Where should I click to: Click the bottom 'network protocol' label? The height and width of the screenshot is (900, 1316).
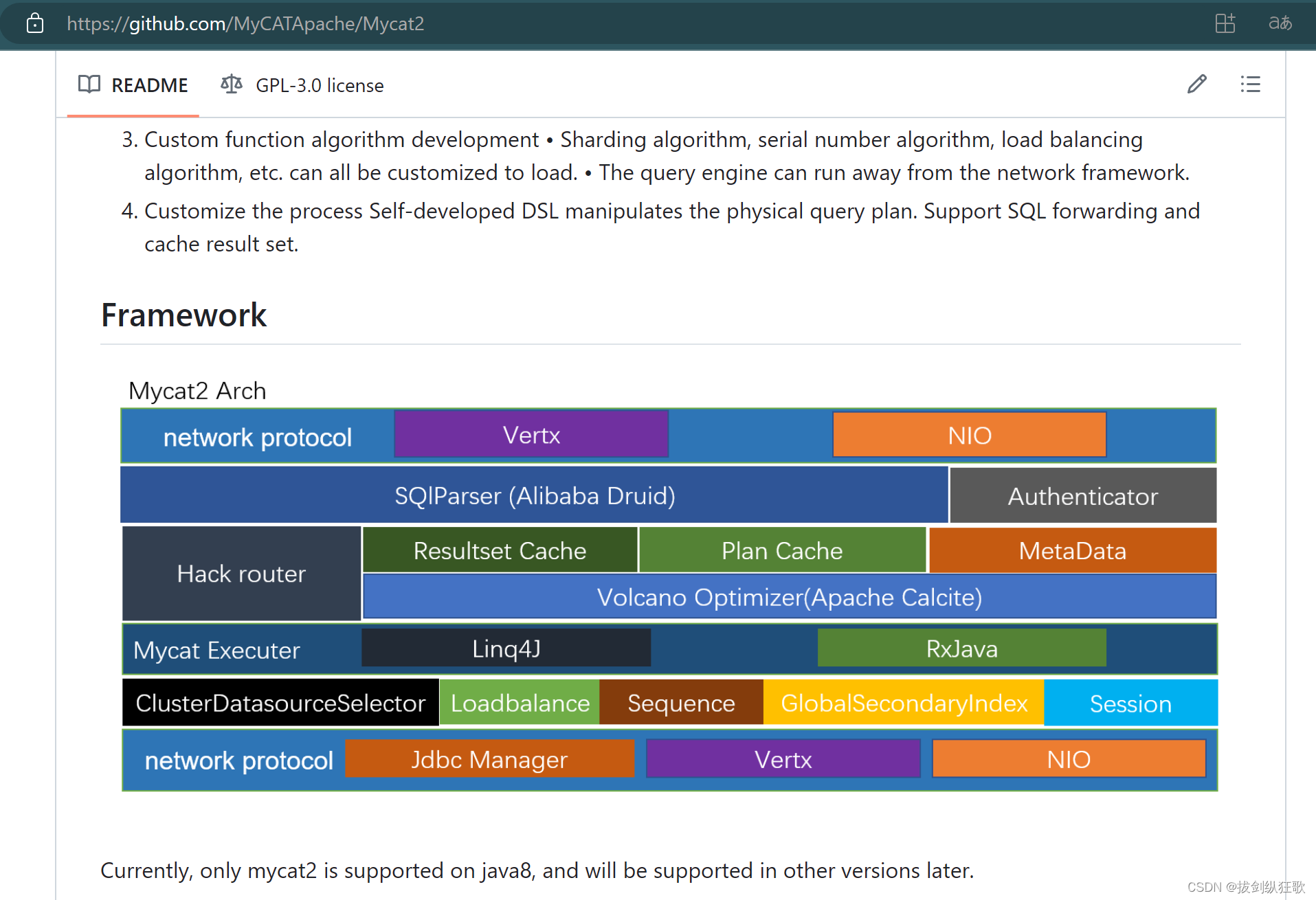pyautogui.click(x=238, y=761)
